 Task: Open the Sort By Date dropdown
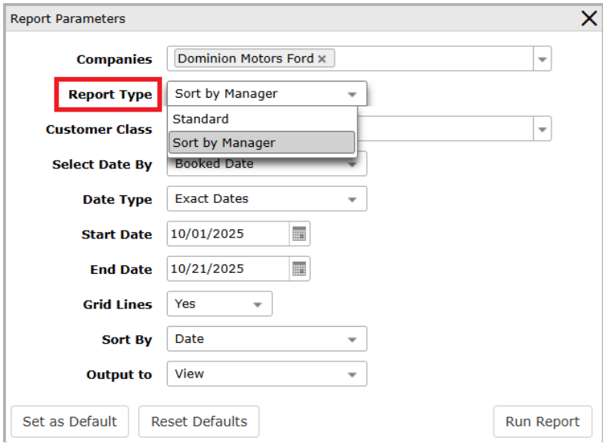click(266, 339)
